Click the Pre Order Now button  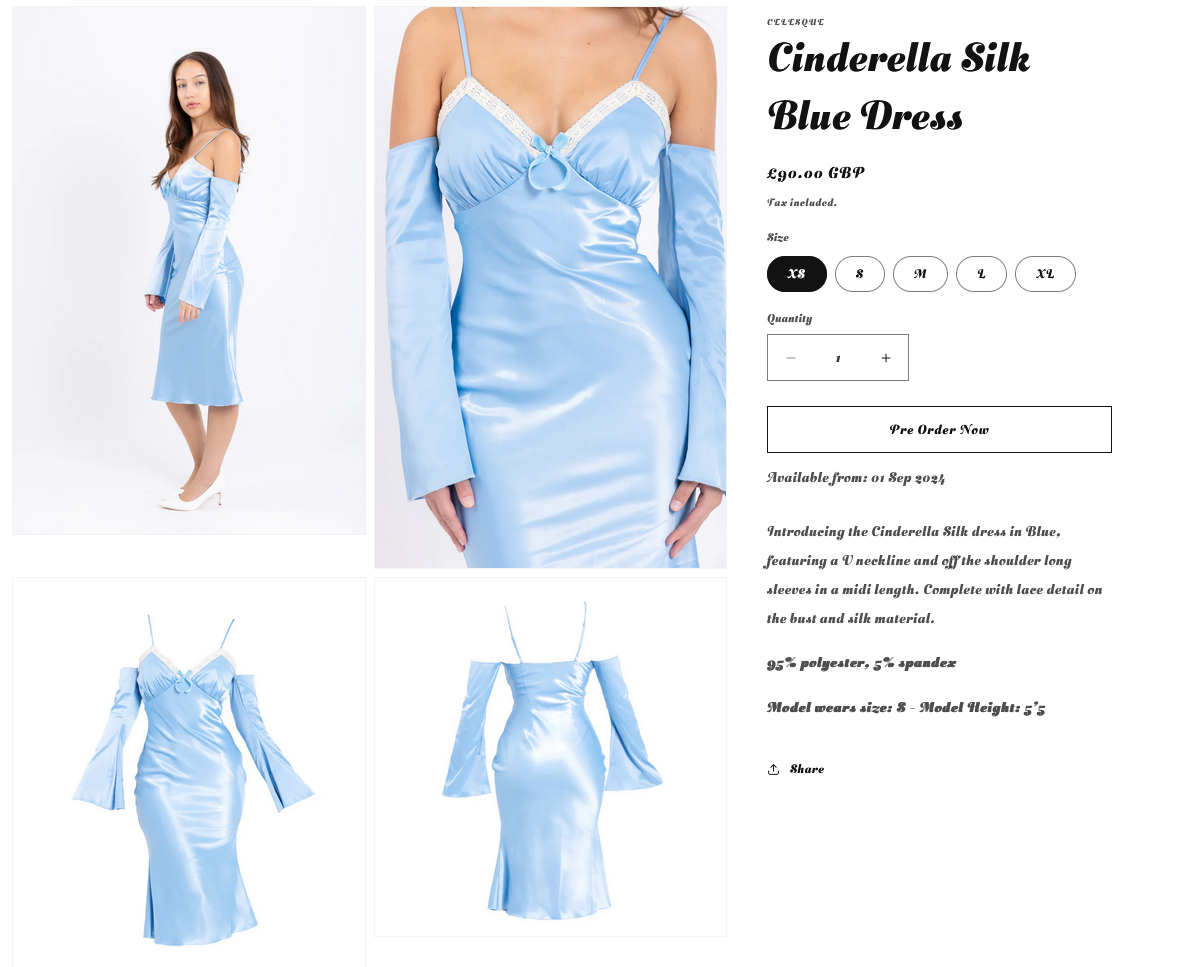(939, 430)
